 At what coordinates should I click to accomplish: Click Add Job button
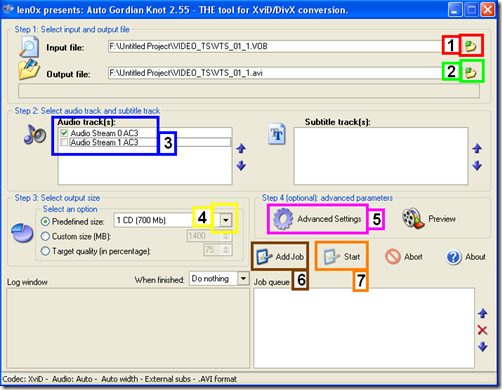[280, 257]
